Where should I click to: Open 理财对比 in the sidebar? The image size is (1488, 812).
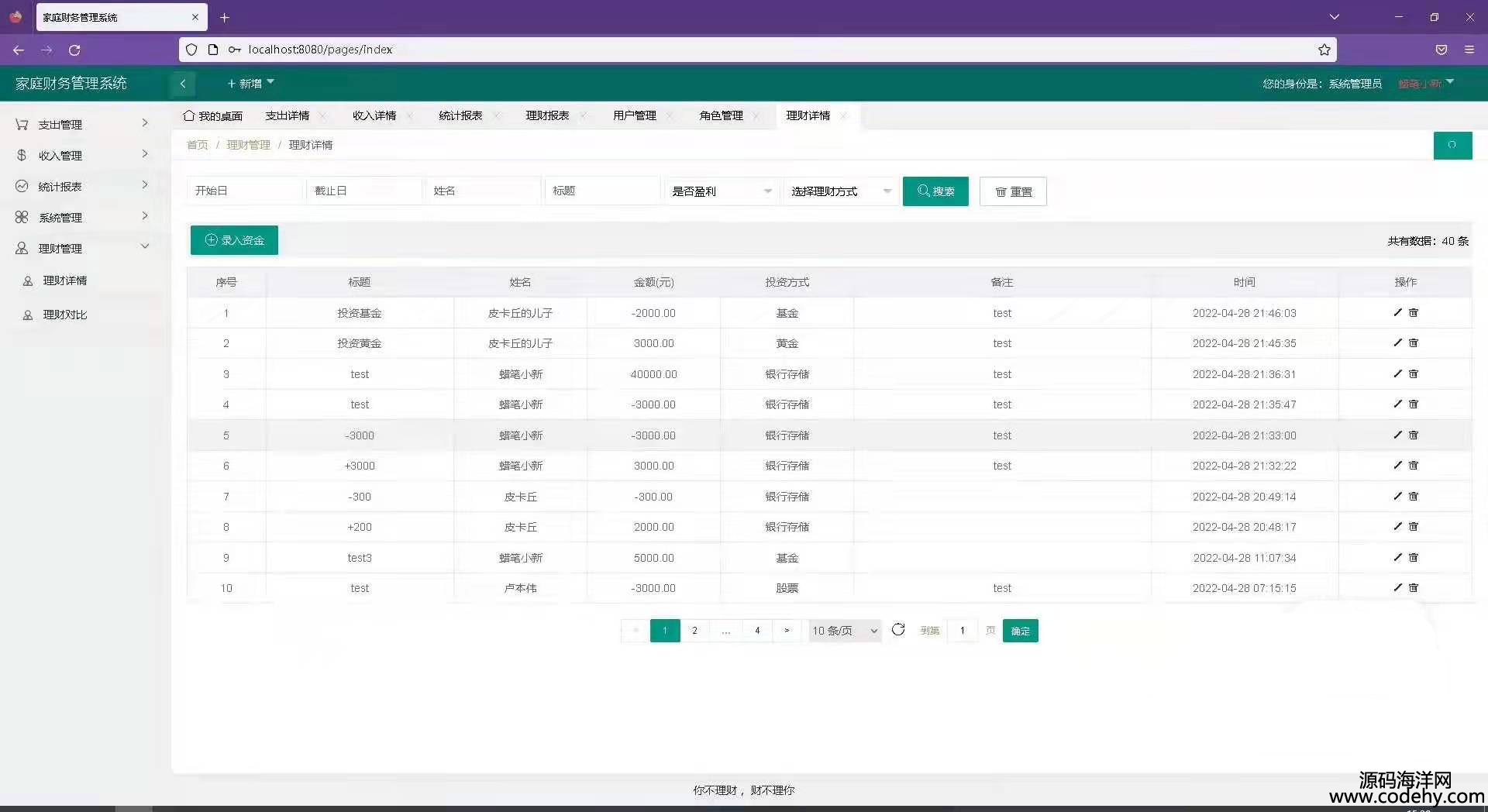coord(65,315)
